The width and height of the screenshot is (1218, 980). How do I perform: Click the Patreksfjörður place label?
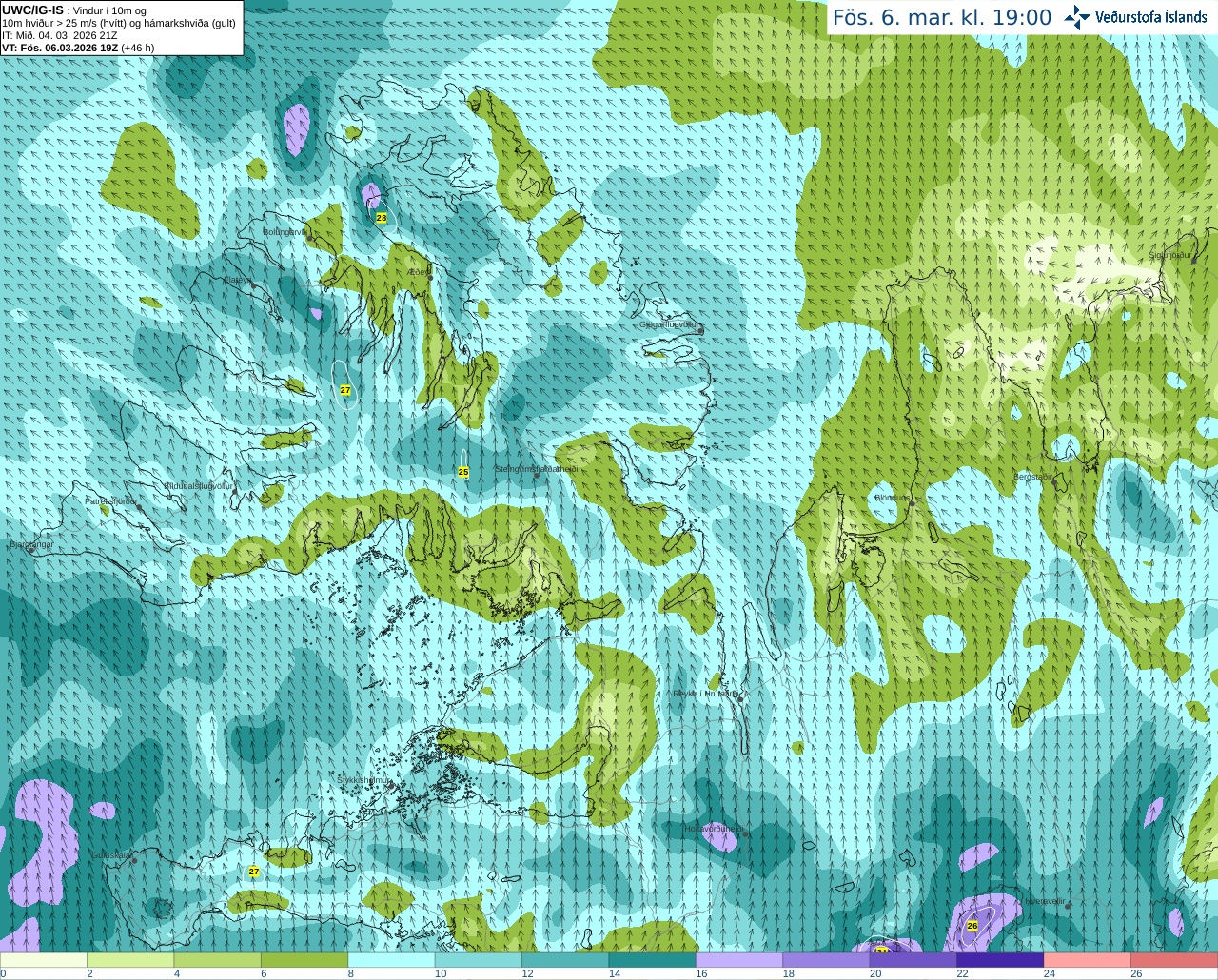[x=111, y=500]
